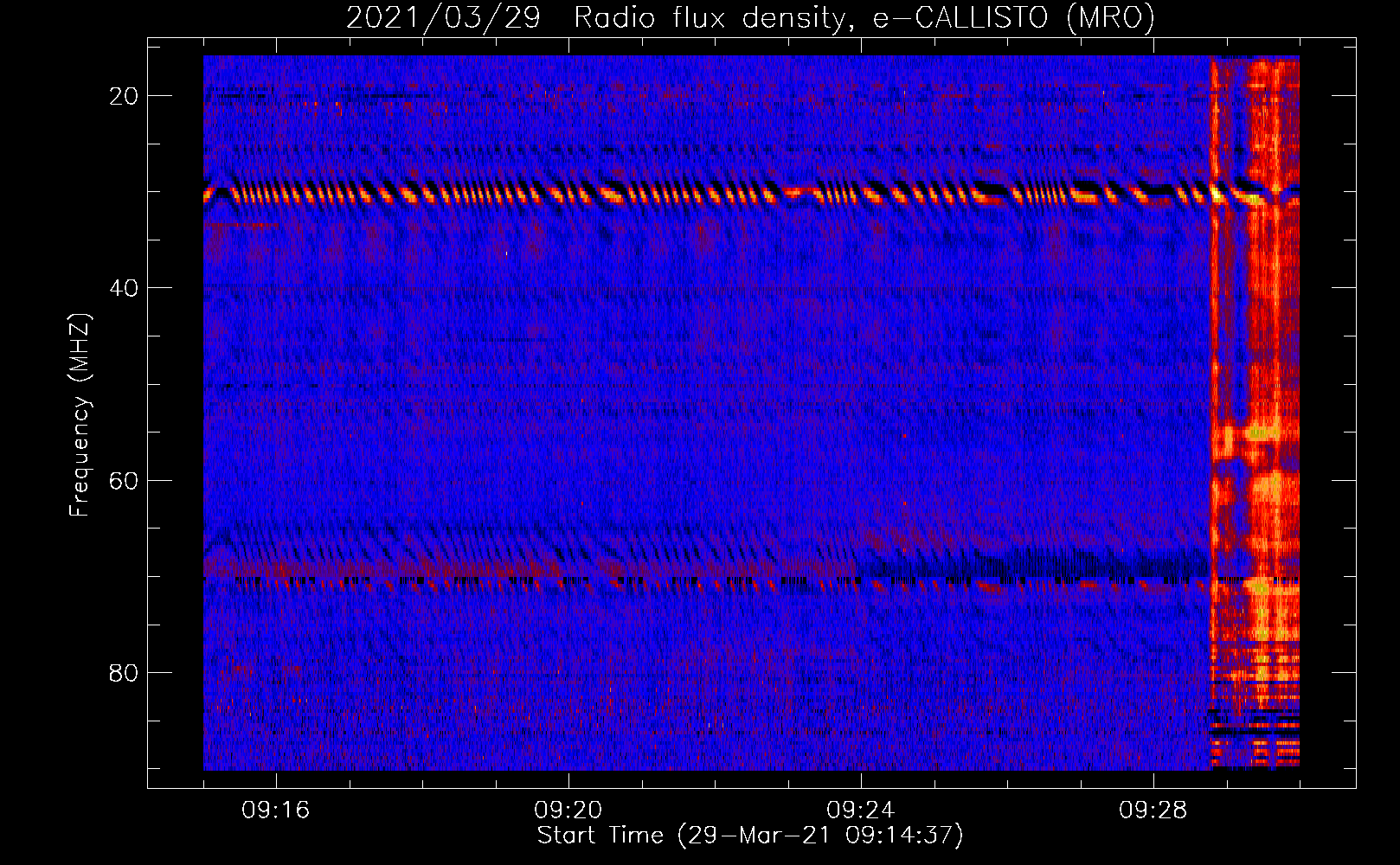
Task: Click the date '2021/03/29' in the title
Action: tap(443, 17)
